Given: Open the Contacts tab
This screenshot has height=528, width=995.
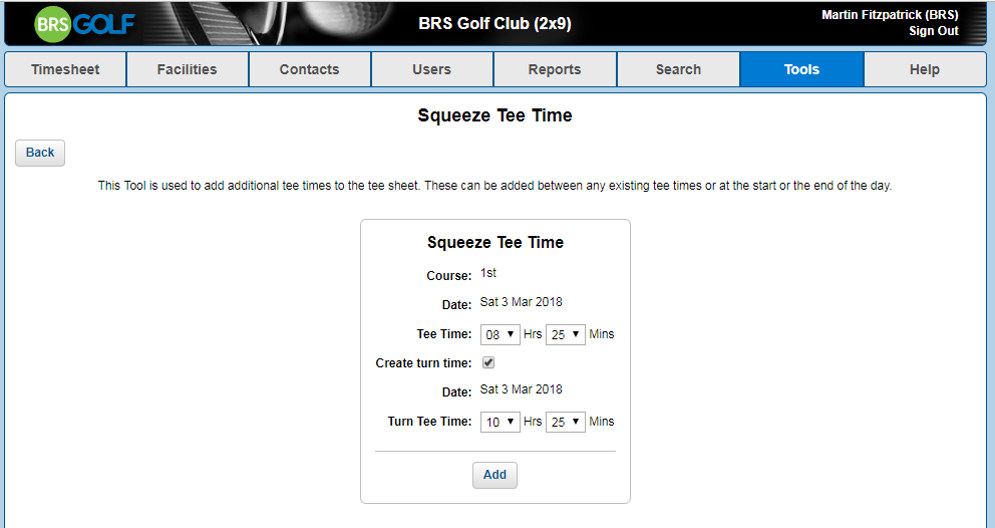Looking at the screenshot, I should click(x=310, y=69).
